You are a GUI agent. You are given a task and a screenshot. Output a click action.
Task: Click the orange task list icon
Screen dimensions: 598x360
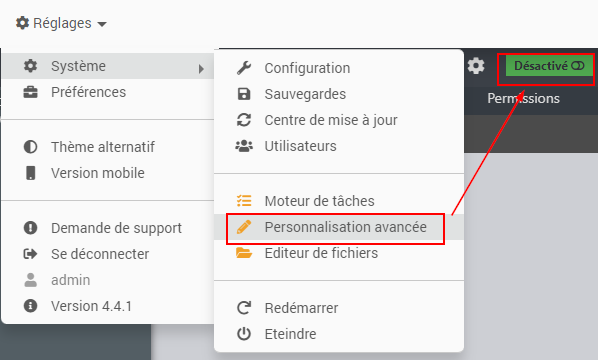[244, 201]
